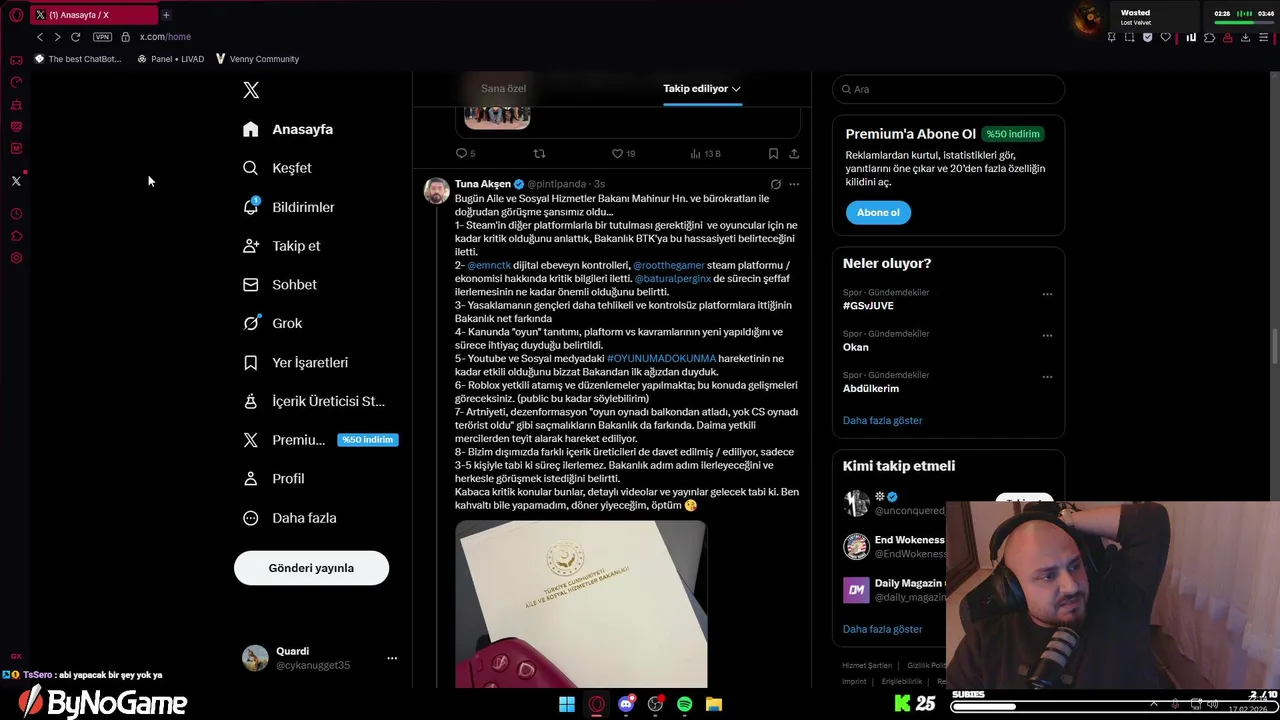The width and height of the screenshot is (1280, 720).
Task: Click page vertical scrollbar
Action: pyautogui.click(x=1275, y=348)
